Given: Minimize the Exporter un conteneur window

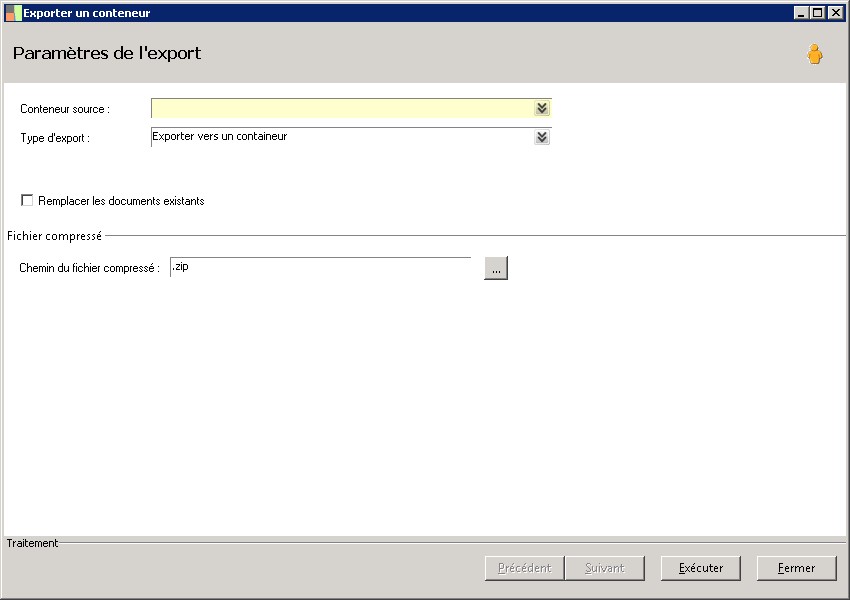Looking at the screenshot, I should pos(801,12).
